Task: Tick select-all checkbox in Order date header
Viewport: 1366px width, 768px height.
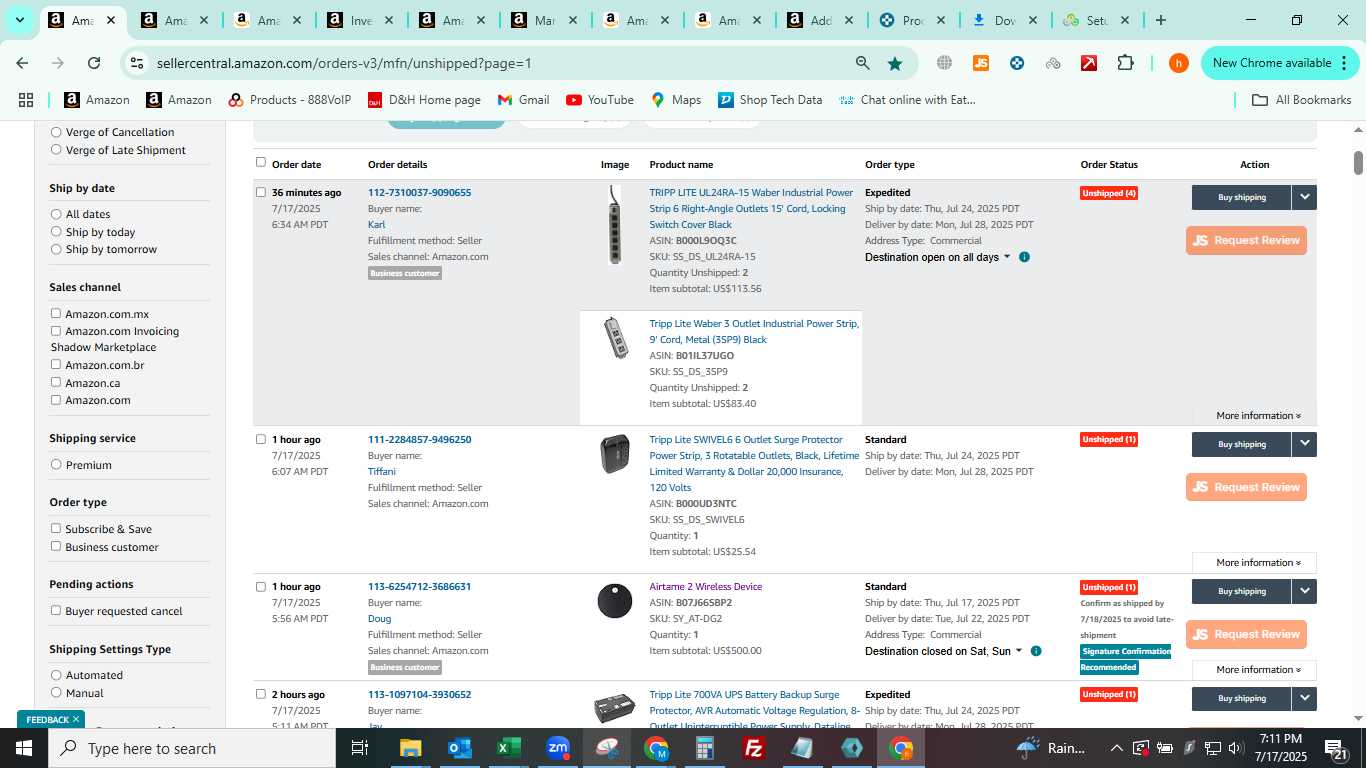Action: point(261,162)
